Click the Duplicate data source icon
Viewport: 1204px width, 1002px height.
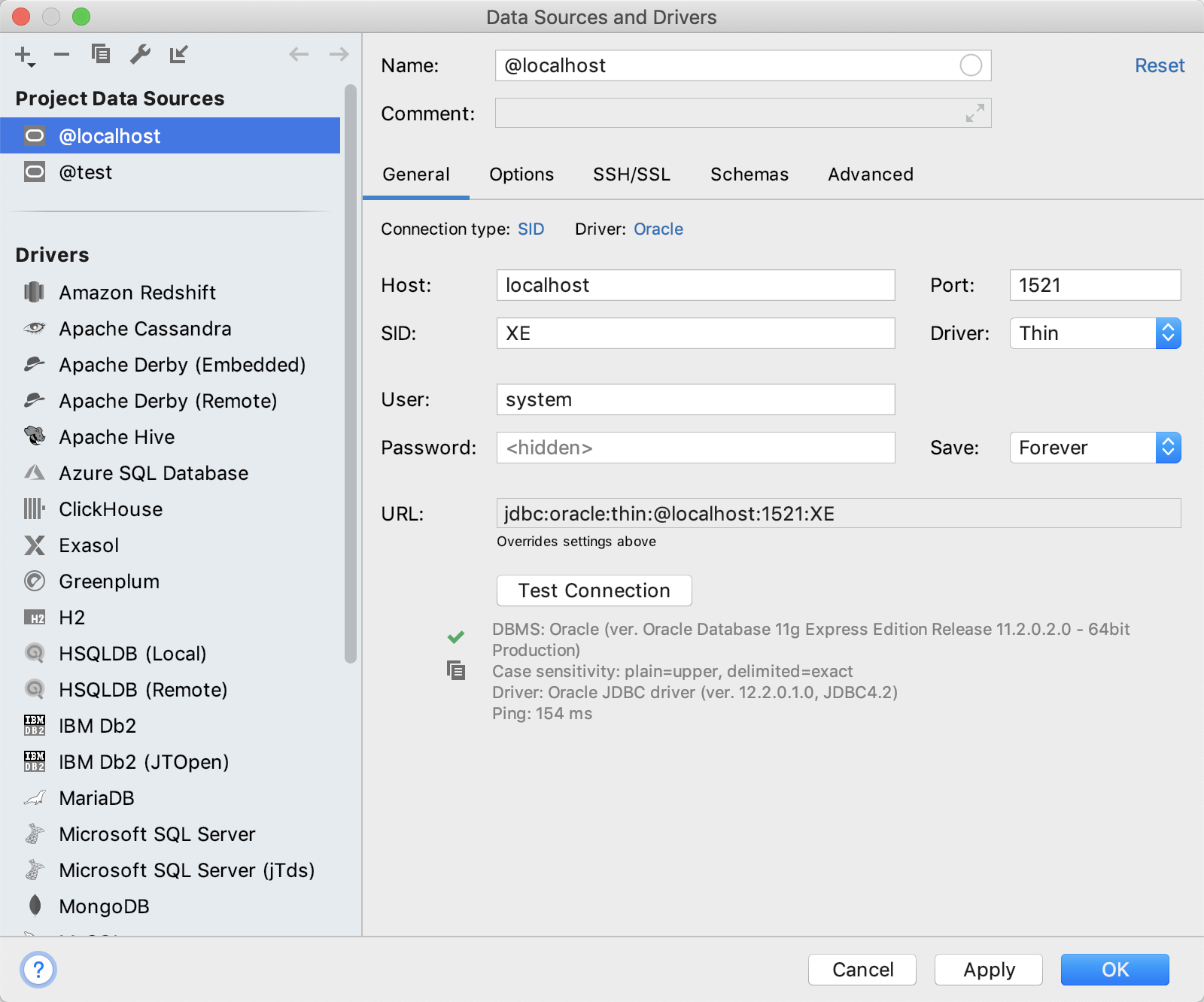tap(101, 54)
